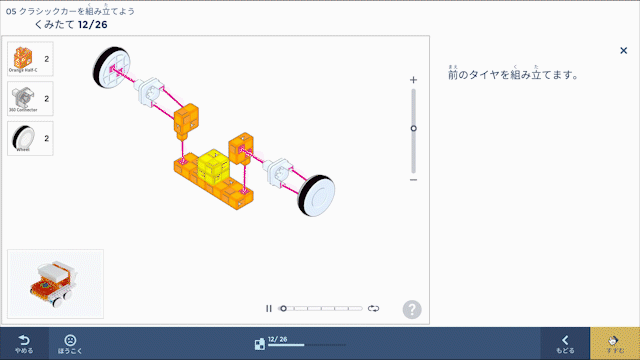The width and height of the screenshot is (640, 360).
Task: Select the Wheel part tile
Action: pos(30,138)
